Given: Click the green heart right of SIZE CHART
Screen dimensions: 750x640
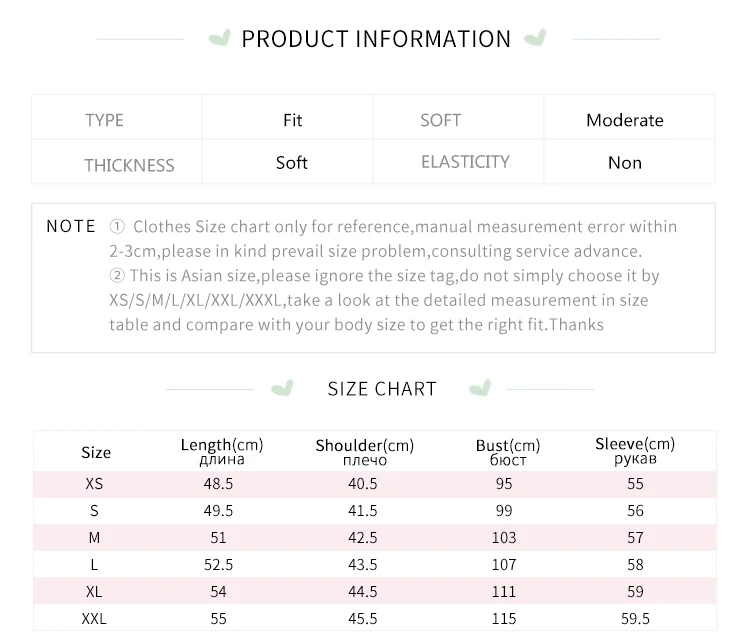Looking at the screenshot, I should (480, 388).
